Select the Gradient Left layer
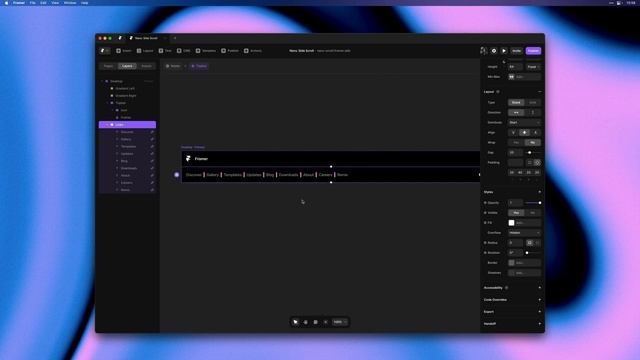 (125, 89)
